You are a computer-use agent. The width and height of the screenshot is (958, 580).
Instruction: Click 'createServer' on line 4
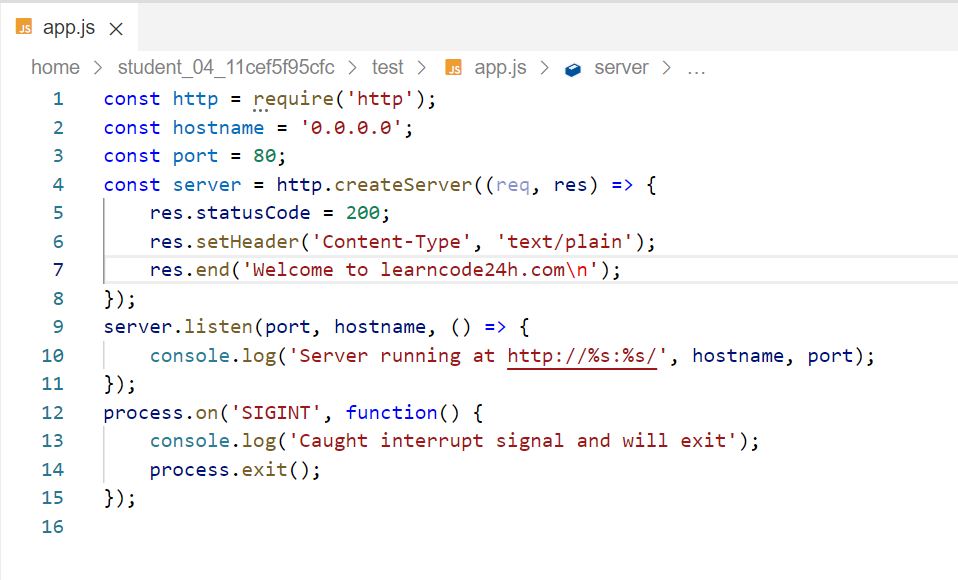(x=403, y=185)
